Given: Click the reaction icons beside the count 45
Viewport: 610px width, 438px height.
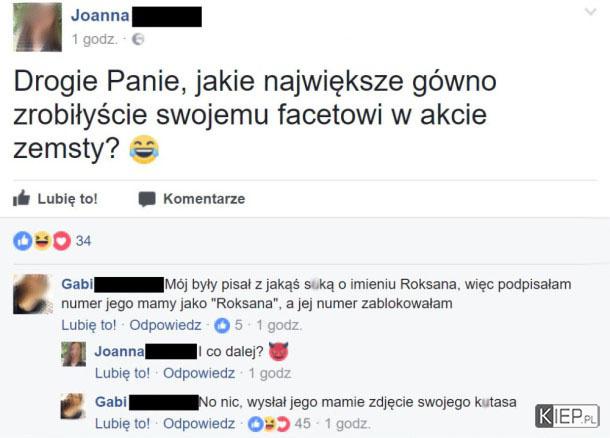Looking at the screenshot, I should [x=269, y=424].
